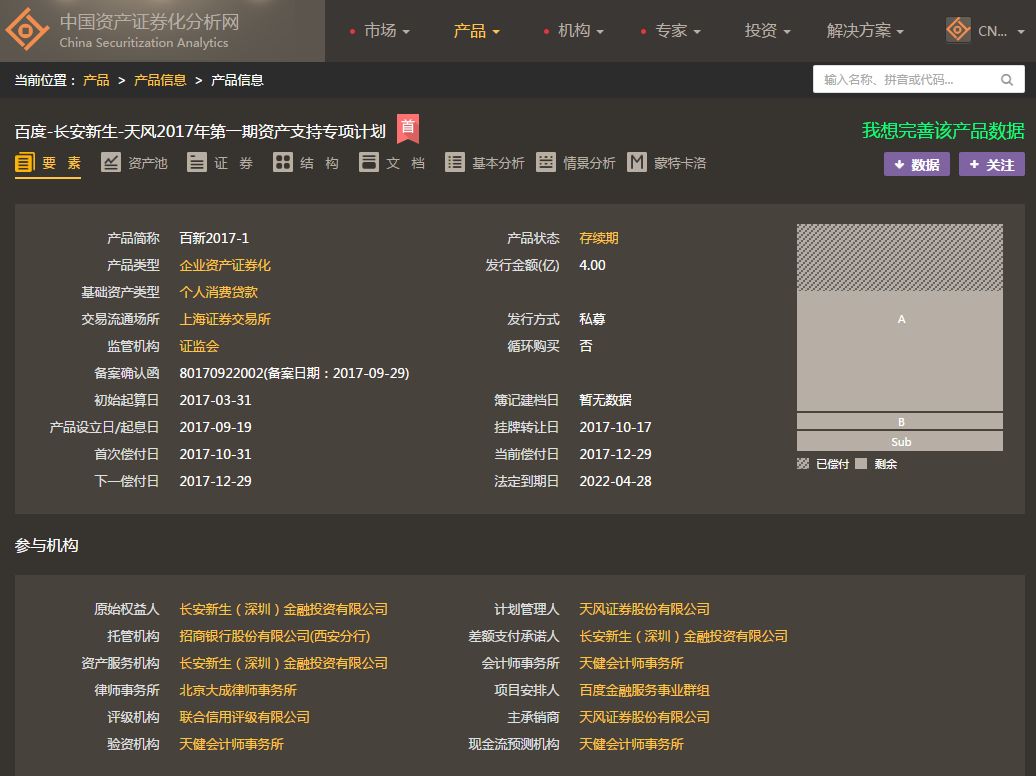The image size is (1036, 776).
Task: Switch to the 文档 tab
Action: 392,163
